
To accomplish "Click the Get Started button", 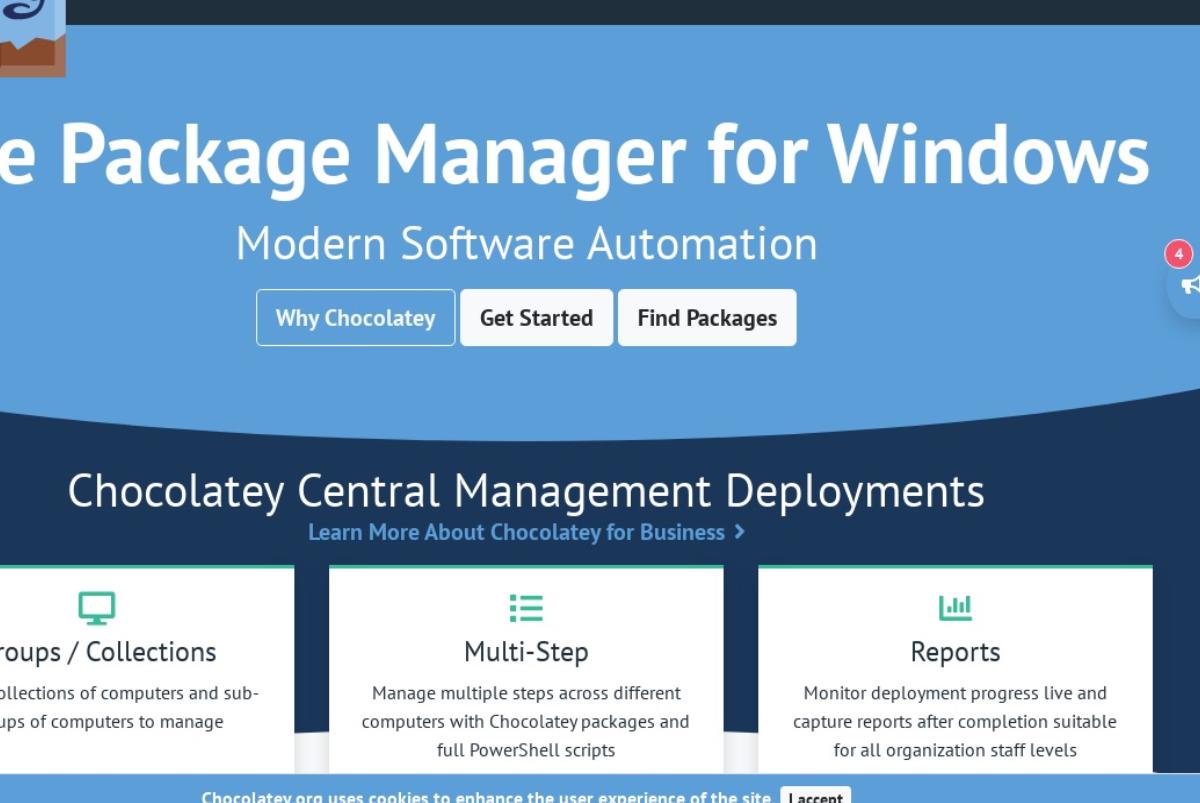I will coord(536,318).
